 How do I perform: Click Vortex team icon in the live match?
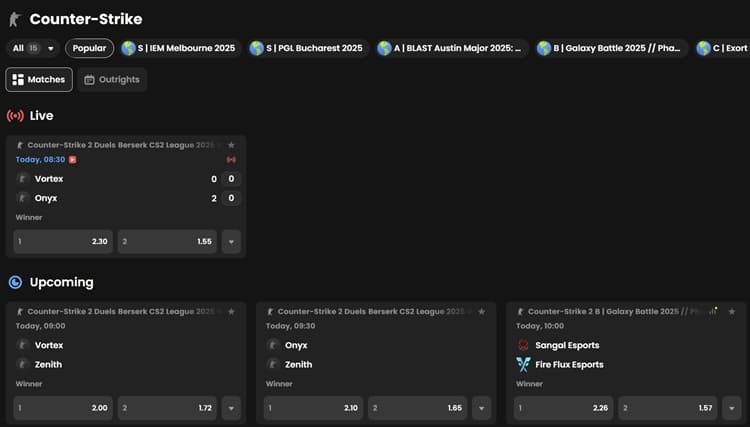click(22, 179)
